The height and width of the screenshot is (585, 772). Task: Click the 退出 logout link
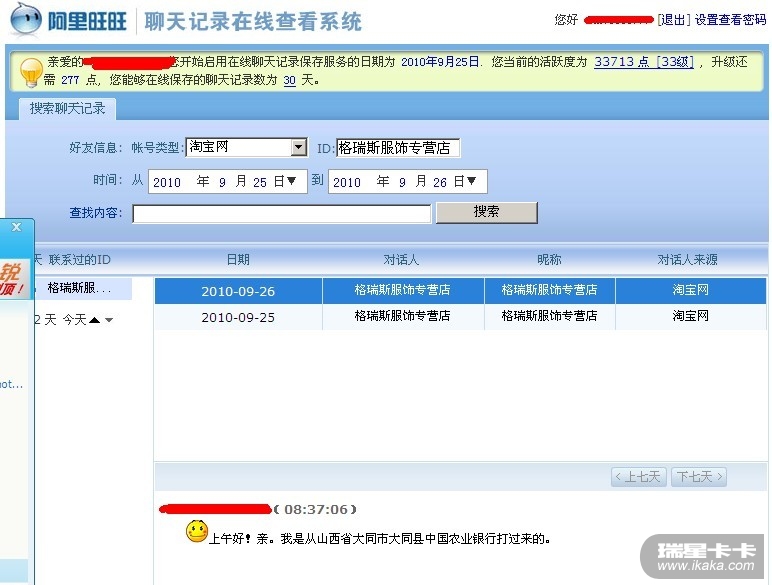674,20
